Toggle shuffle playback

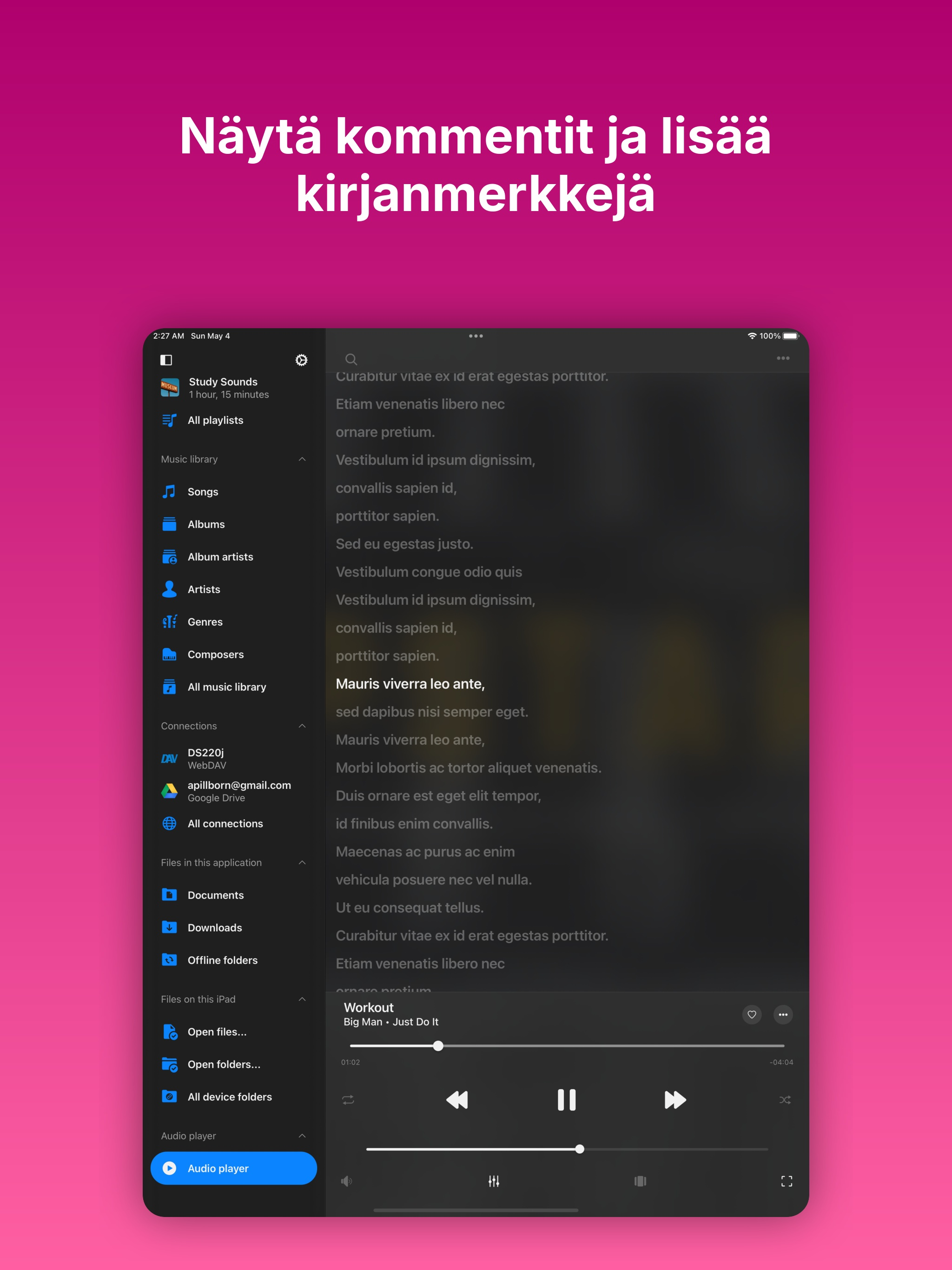pyautogui.click(x=784, y=1099)
